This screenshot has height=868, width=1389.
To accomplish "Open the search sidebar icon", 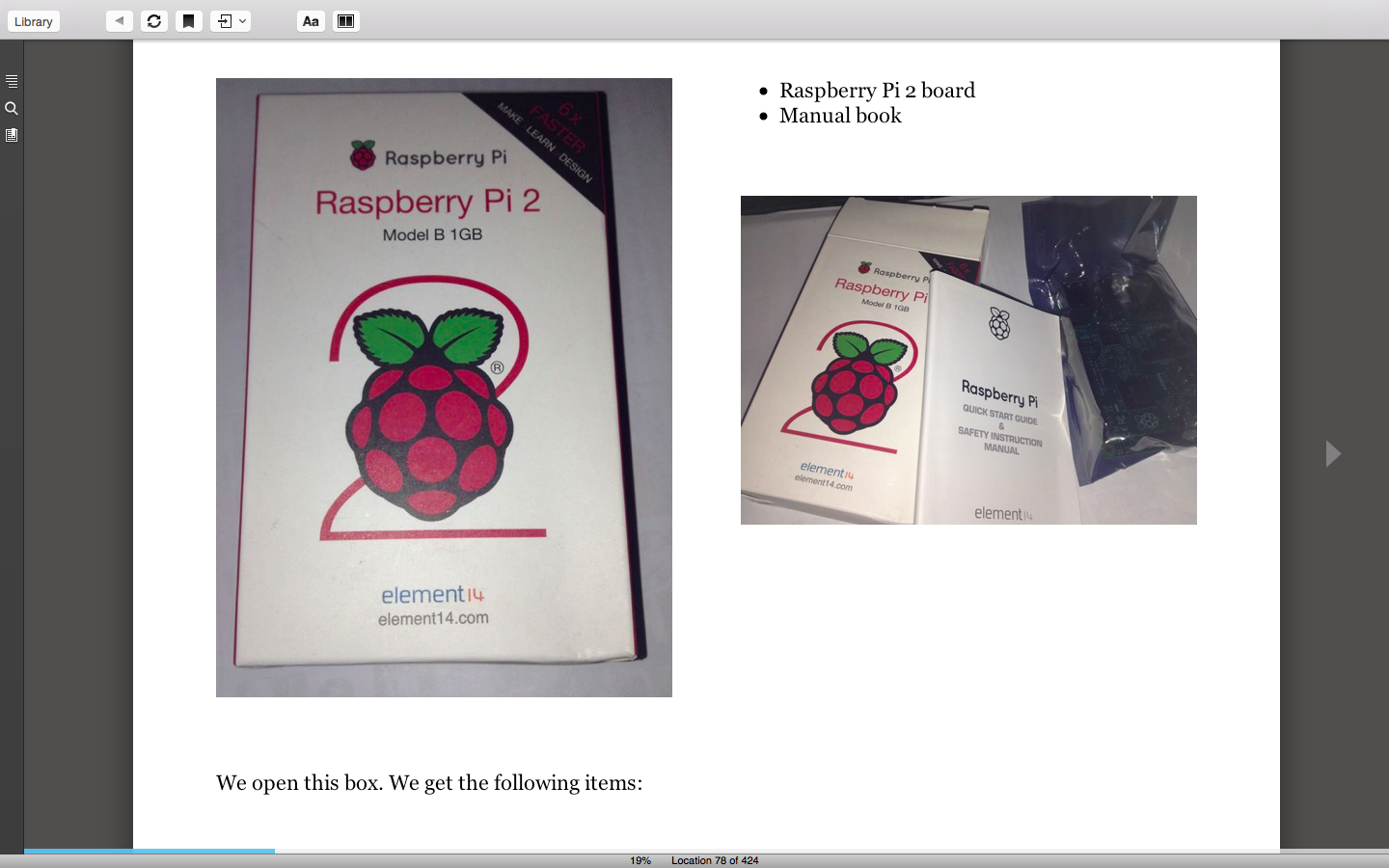I will point(12,108).
